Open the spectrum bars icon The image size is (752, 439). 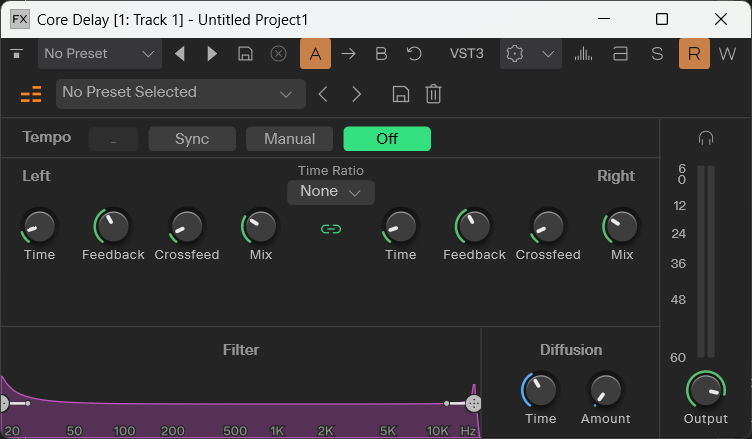tap(583, 54)
